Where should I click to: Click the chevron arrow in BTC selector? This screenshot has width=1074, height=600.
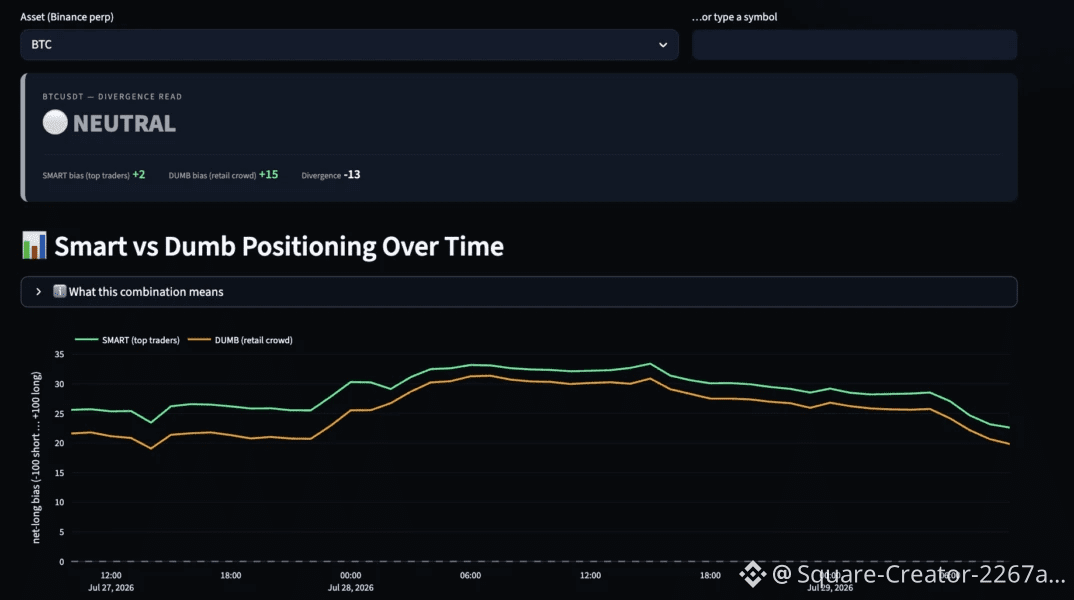(663, 45)
